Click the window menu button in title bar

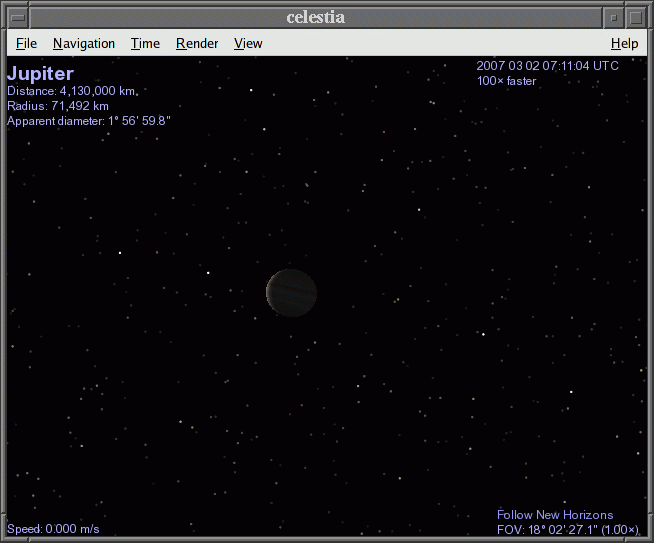click(17, 17)
